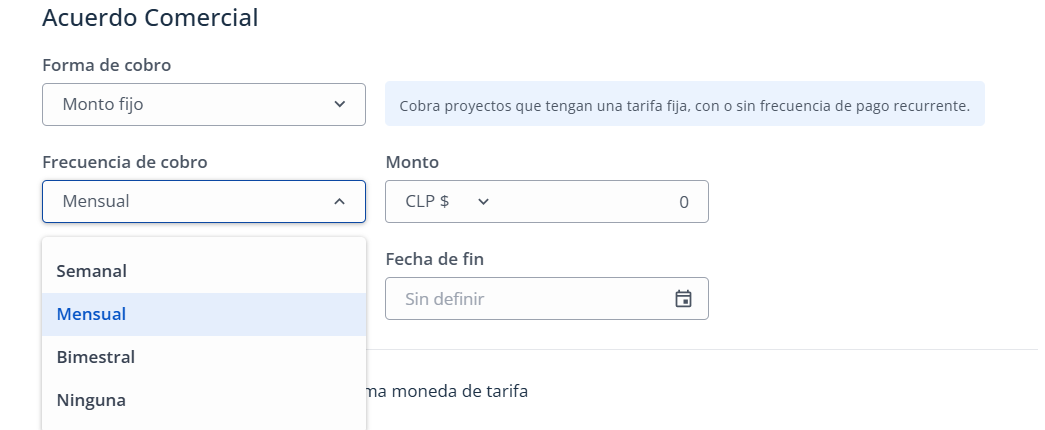This screenshot has height=430, width=1045.
Task: Click the moneda de tarifa option label
Action: (447, 391)
